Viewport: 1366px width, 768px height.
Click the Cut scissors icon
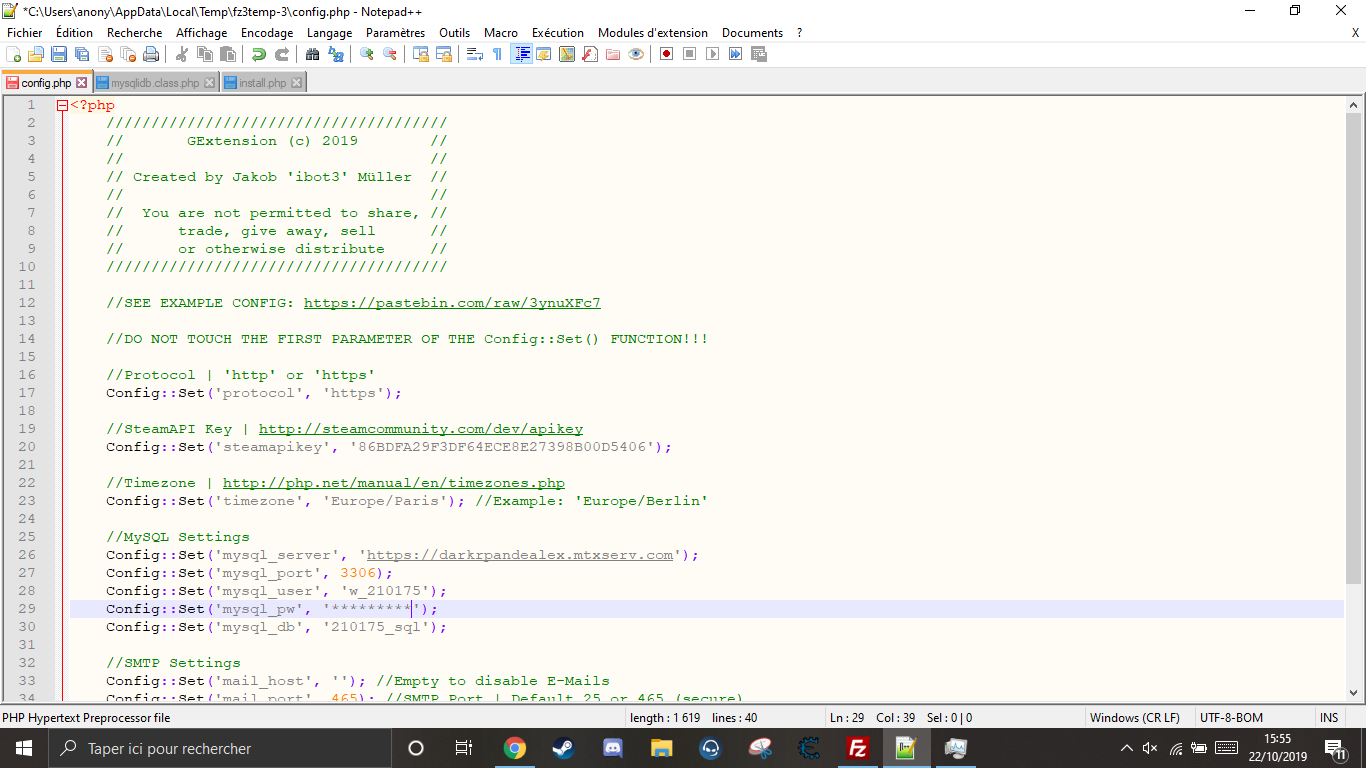(182, 54)
